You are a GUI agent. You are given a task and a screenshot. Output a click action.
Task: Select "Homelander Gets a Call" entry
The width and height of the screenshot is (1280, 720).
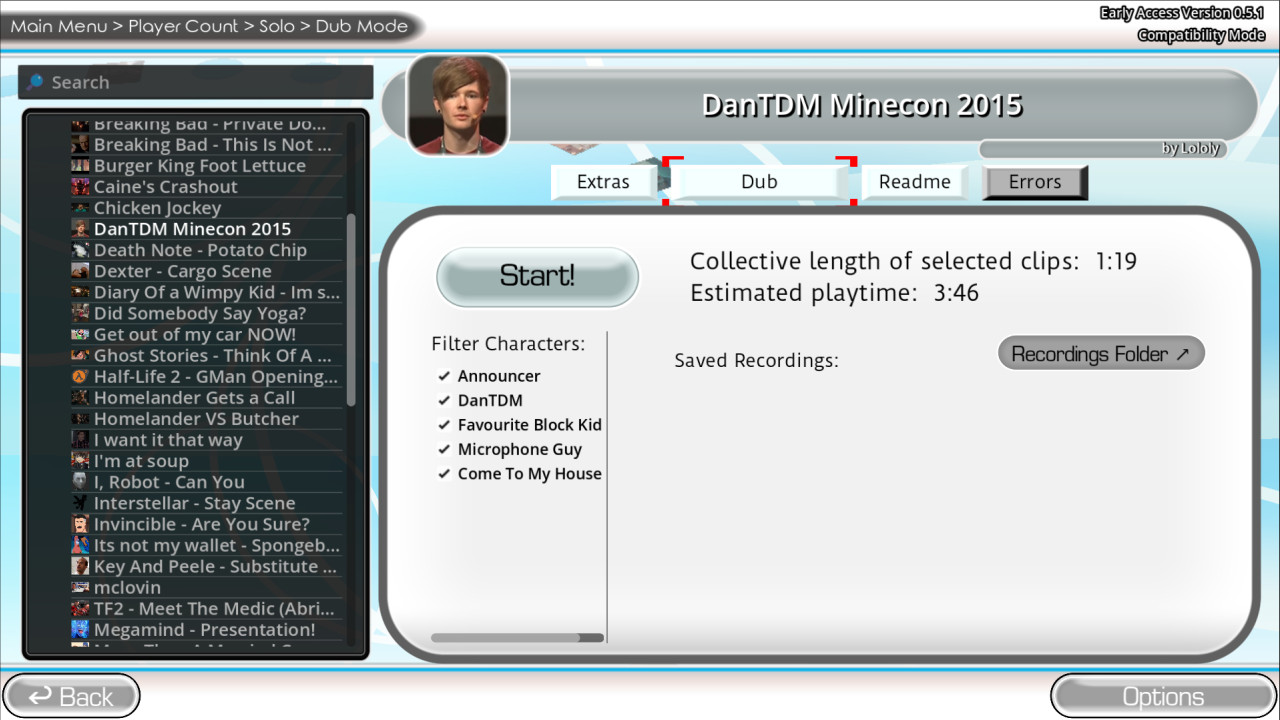tap(207, 398)
